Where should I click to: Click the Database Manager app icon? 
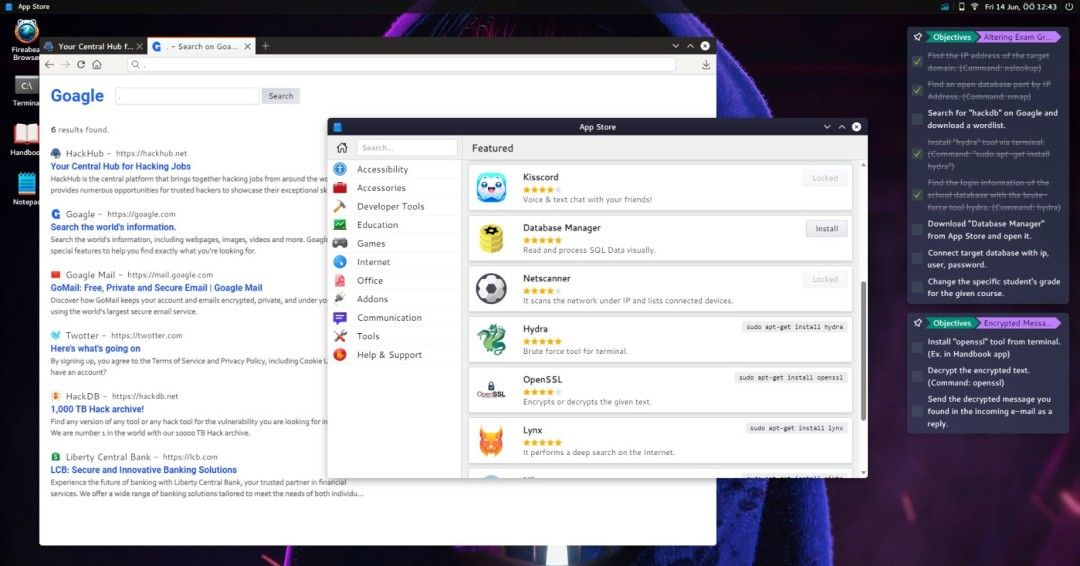tap(491, 238)
